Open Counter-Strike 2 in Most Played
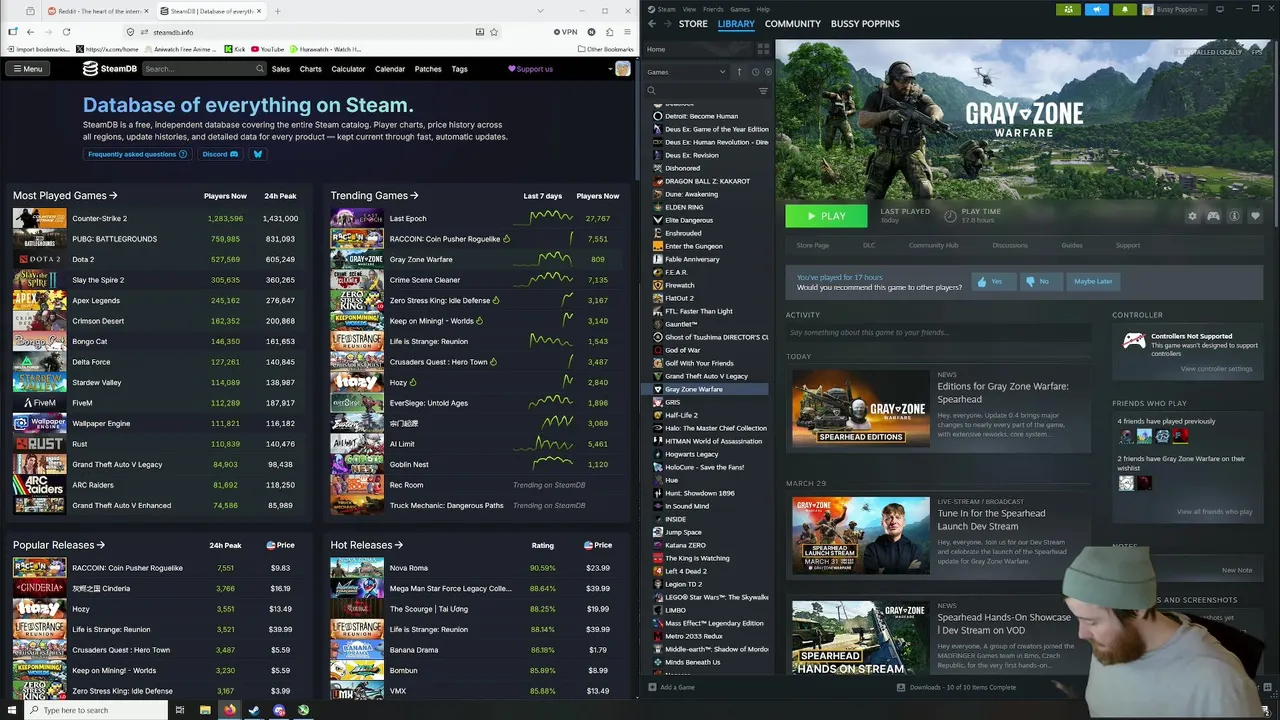The height and width of the screenshot is (720, 1280). pyautogui.click(x=99, y=218)
